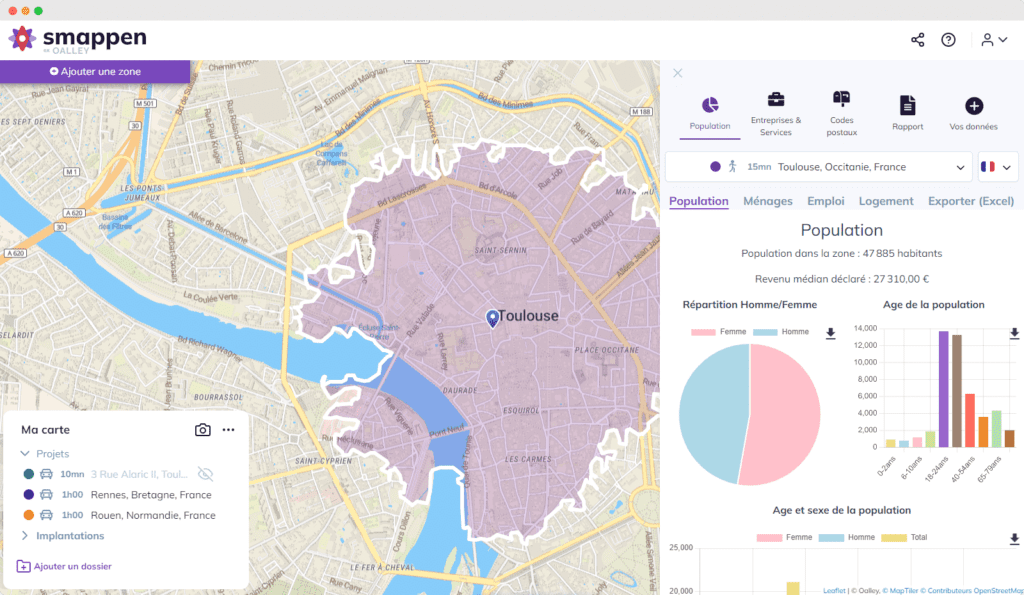Image resolution: width=1024 pixels, height=595 pixels.
Task: Select the Population tab with pie chart icon
Action: (x=710, y=110)
